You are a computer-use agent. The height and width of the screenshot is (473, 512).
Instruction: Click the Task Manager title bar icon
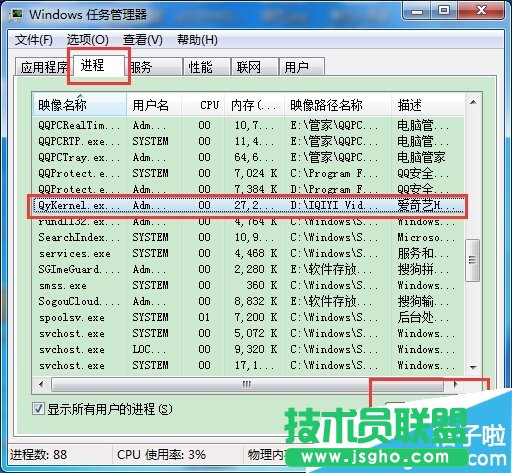[16, 15]
